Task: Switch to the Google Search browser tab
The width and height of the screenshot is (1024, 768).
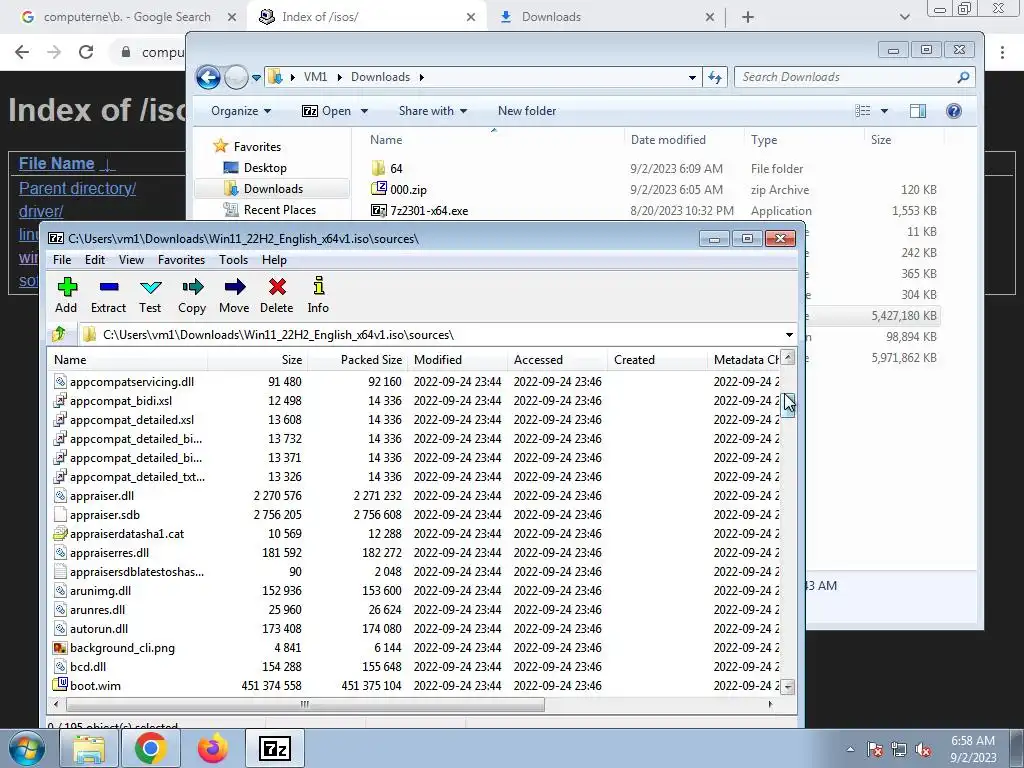Action: (x=127, y=17)
